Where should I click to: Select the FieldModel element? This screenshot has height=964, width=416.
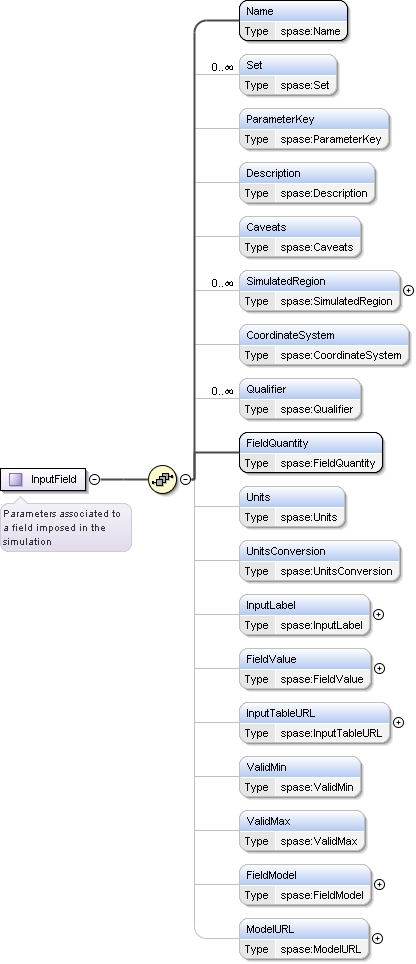coord(305,885)
